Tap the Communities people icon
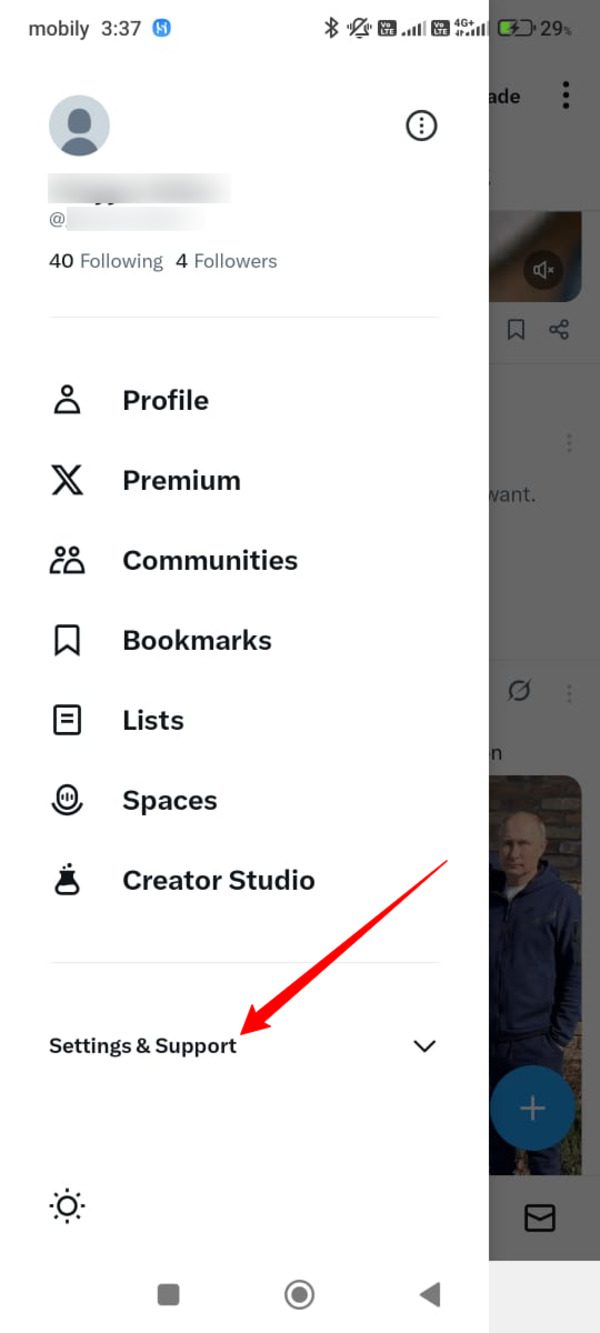This screenshot has width=600, height=1333. (x=67, y=560)
